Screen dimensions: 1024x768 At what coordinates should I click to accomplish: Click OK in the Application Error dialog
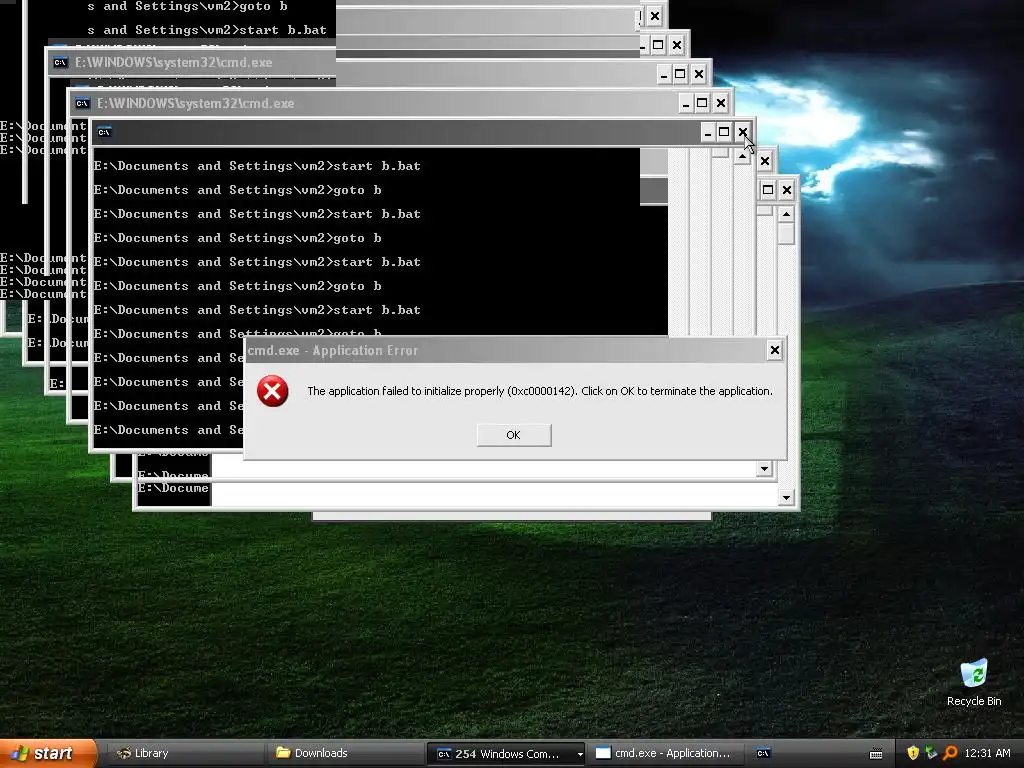(513, 435)
